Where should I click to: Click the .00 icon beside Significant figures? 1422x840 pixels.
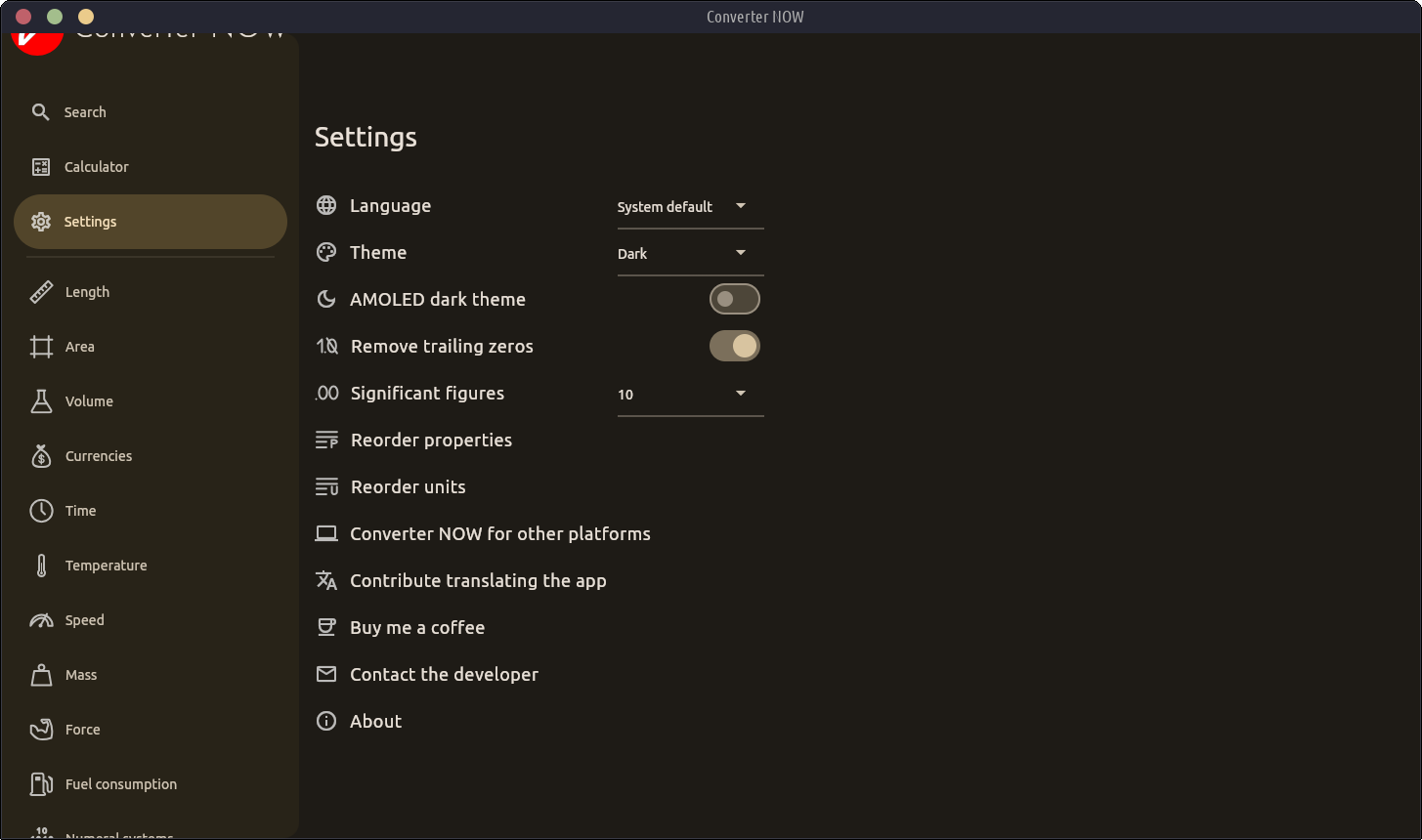pos(327,393)
